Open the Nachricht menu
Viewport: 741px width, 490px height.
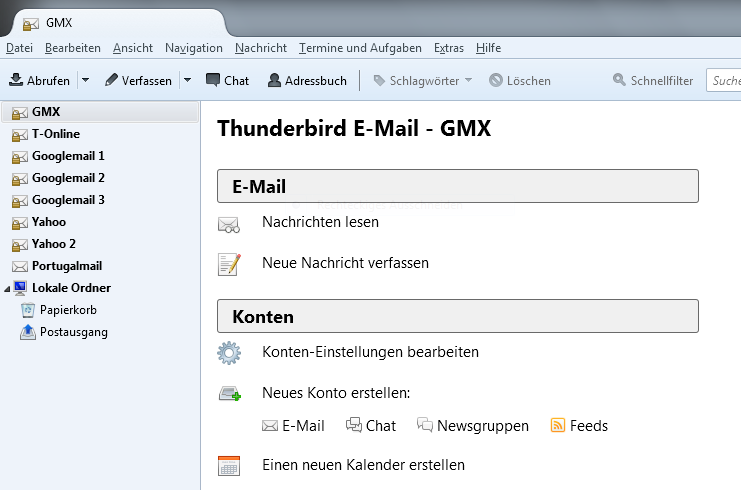point(261,48)
